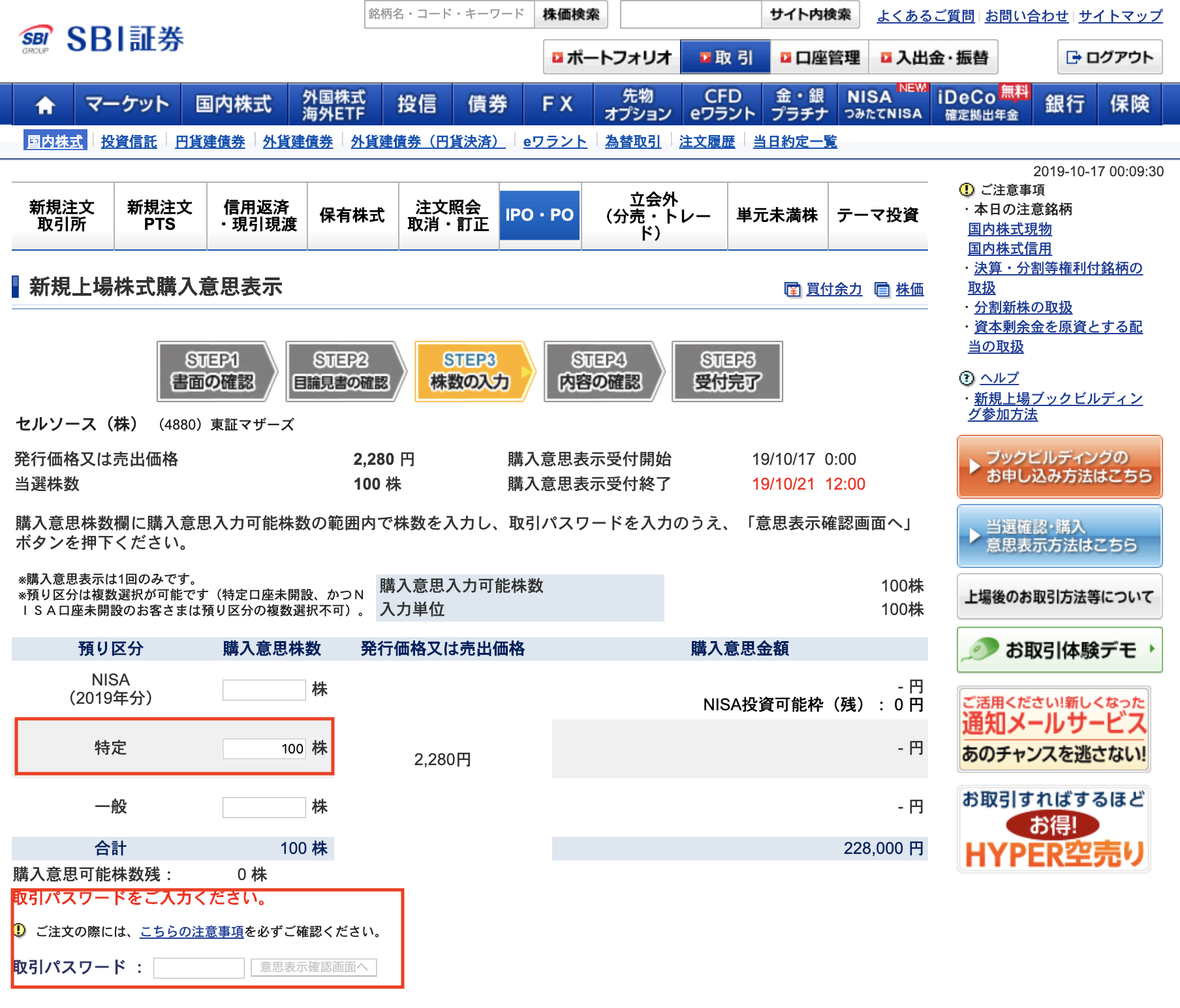The image size is (1180, 1008).
Task: Click the site search input field
Action: coord(691,14)
